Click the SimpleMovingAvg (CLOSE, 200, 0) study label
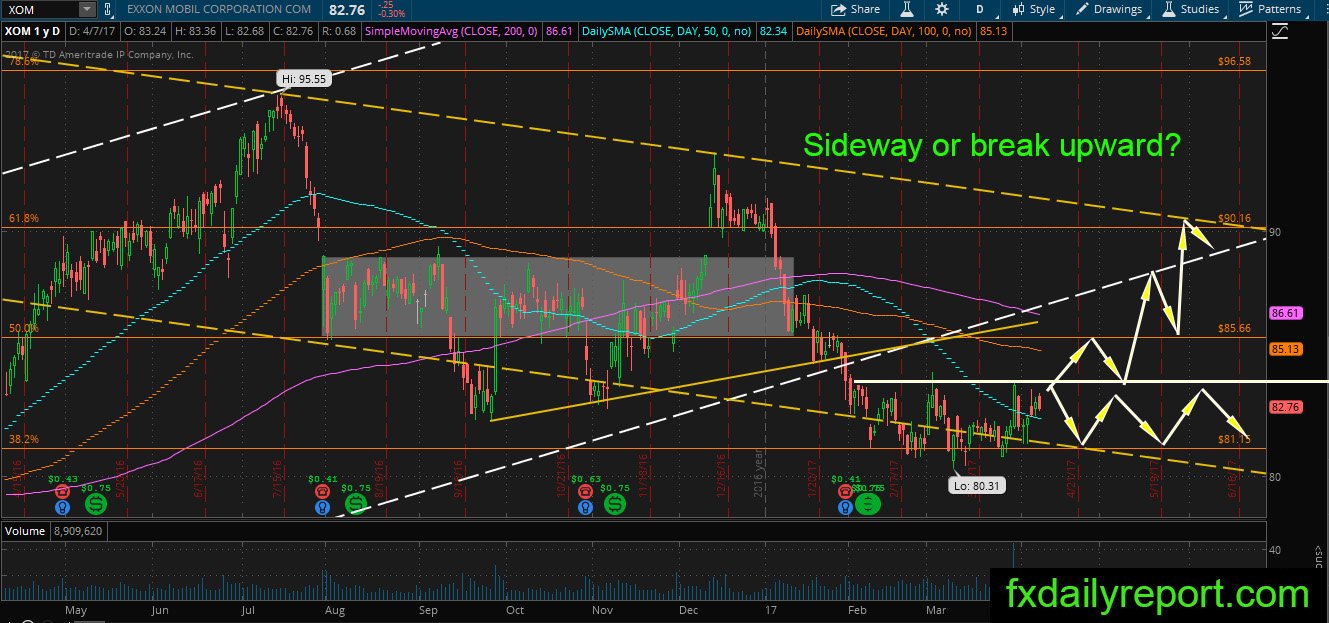 pos(452,32)
